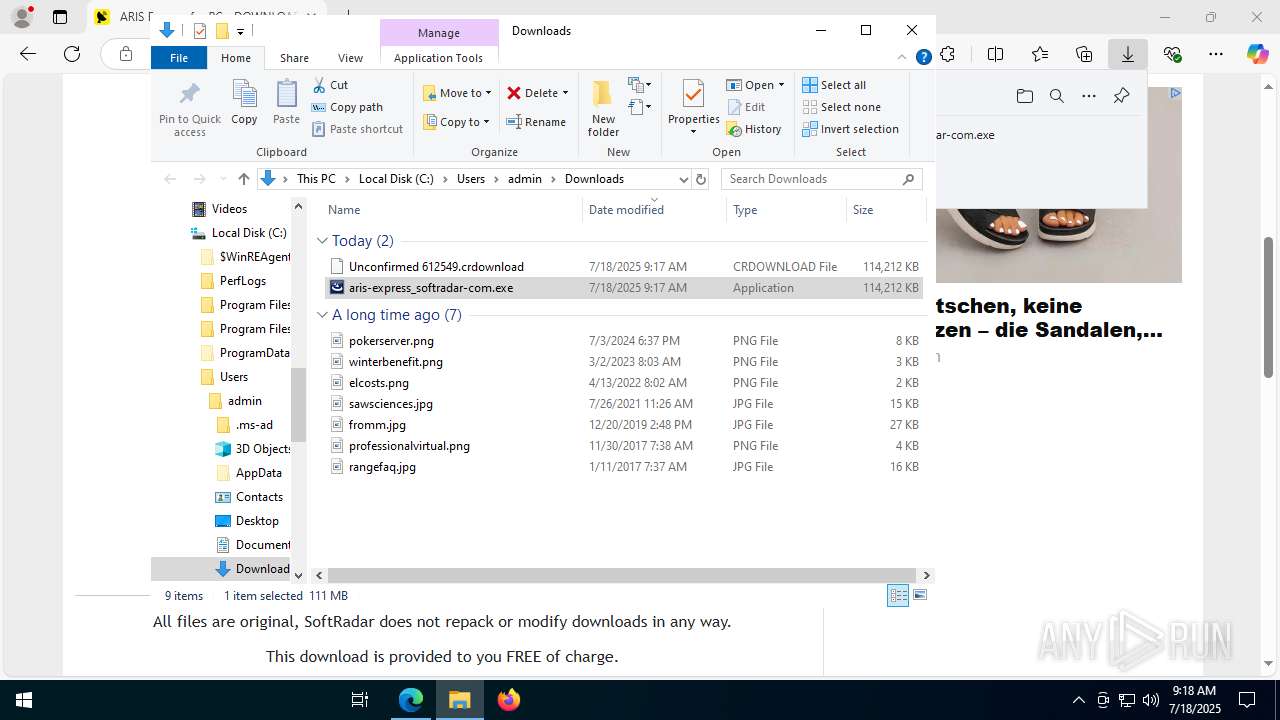
Task: Click Select none
Action: (841, 107)
